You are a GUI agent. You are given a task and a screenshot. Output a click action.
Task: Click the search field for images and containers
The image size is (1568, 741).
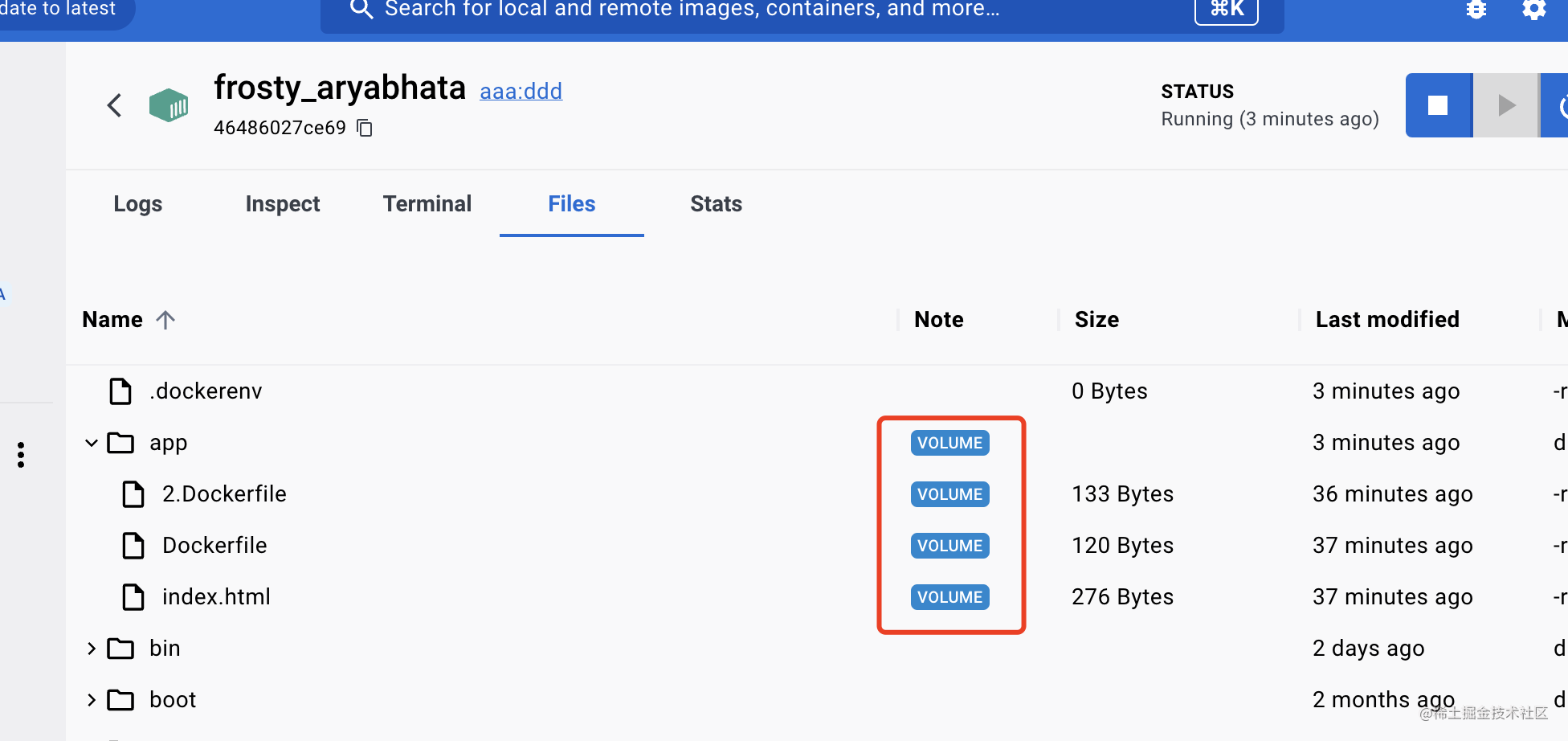tap(691, 10)
